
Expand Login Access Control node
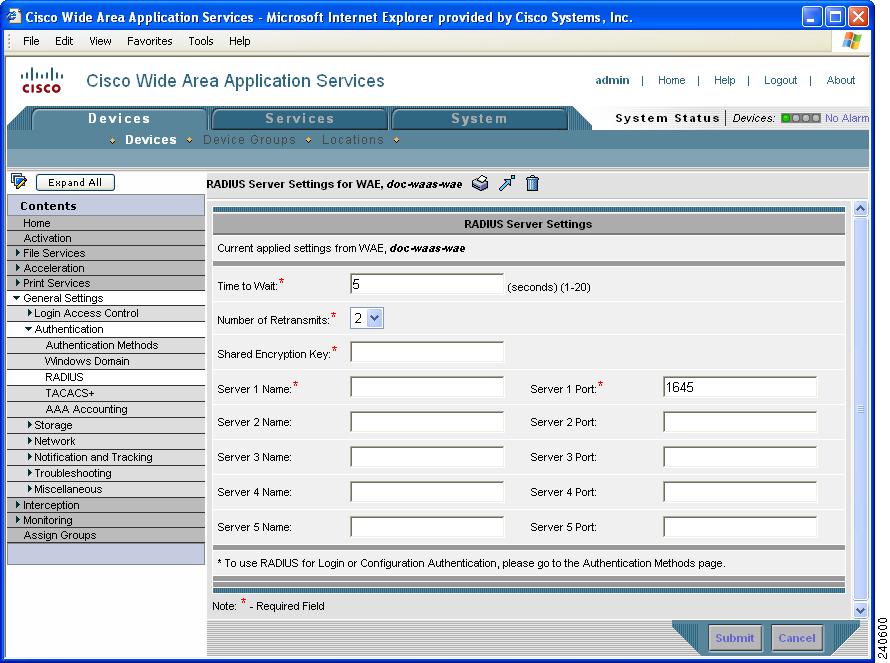tap(30, 313)
